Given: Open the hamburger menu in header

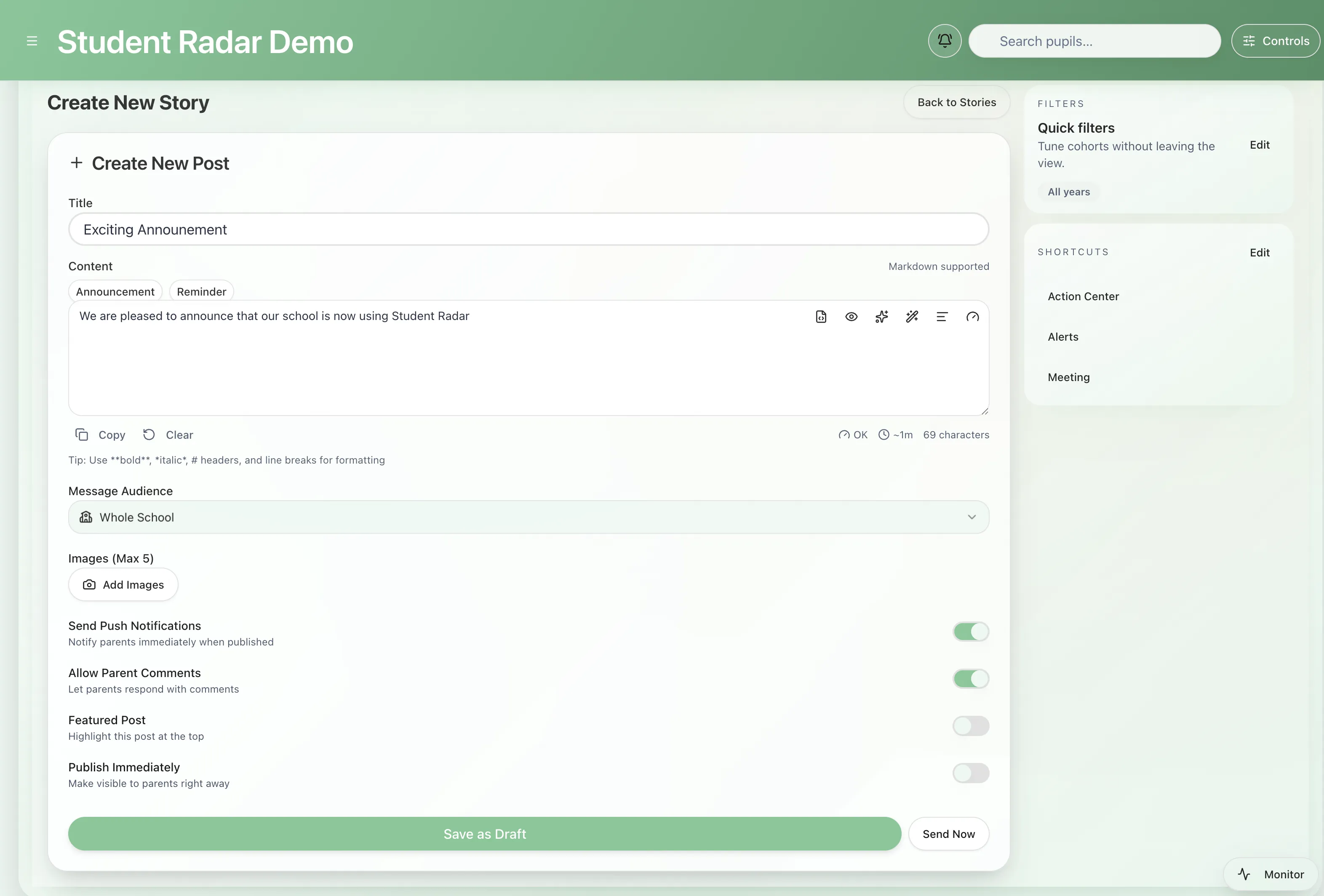Looking at the screenshot, I should coord(32,41).
